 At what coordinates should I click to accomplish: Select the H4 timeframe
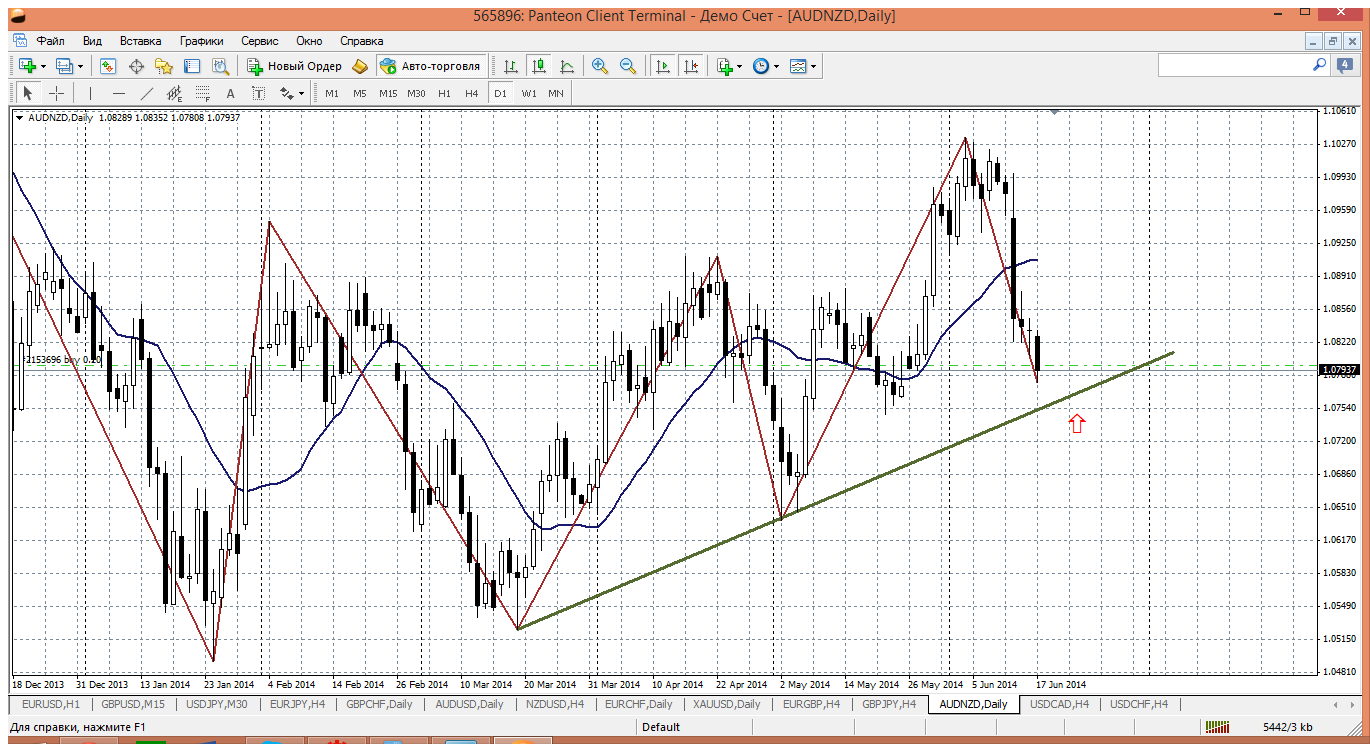point(472,93)
